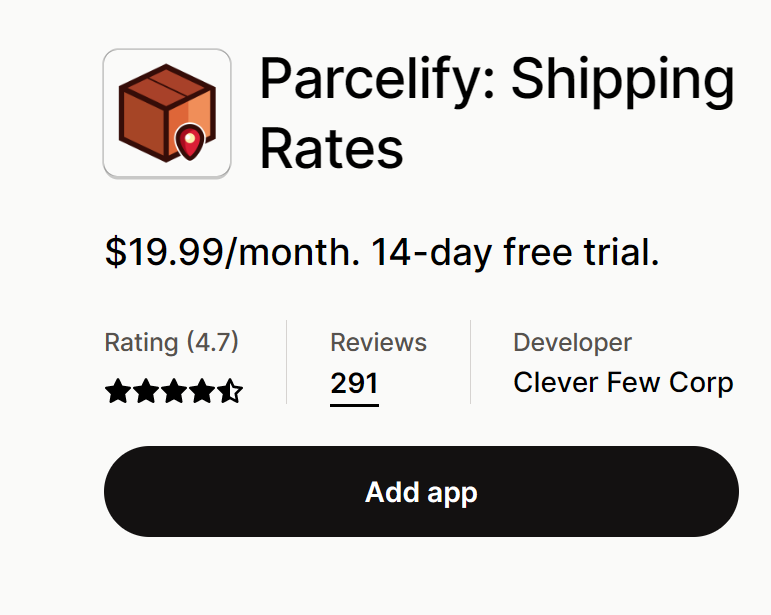Open the 291 reviews link

[x=354, y=384]
